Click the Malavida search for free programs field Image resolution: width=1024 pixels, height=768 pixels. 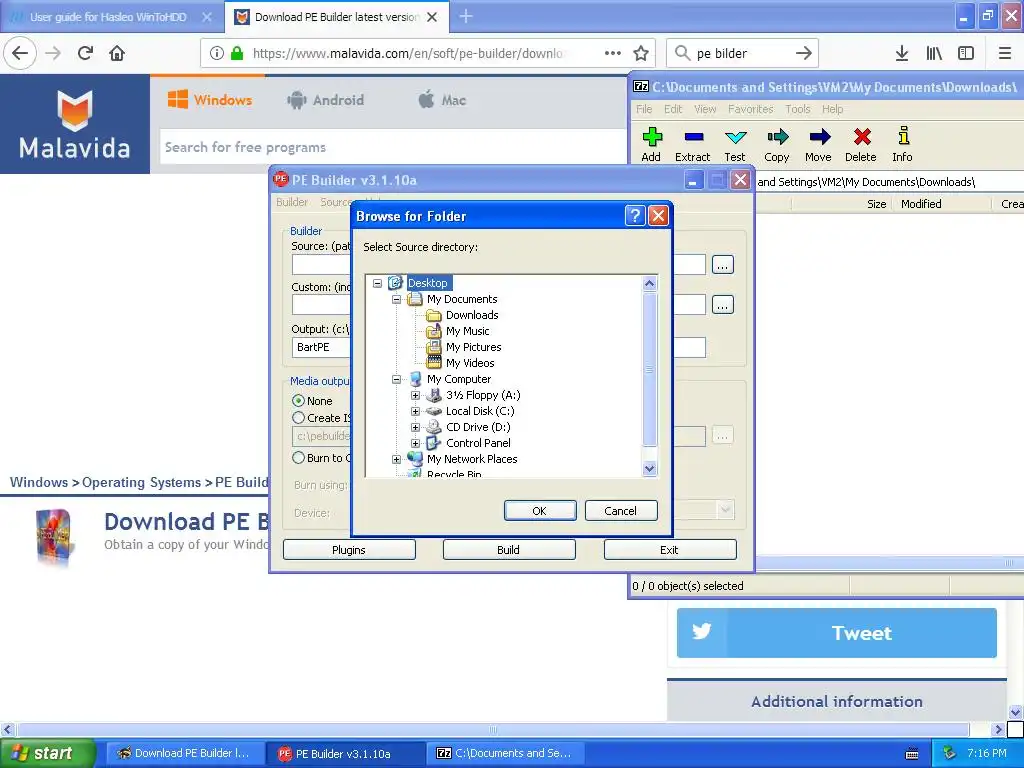(392, 147)
